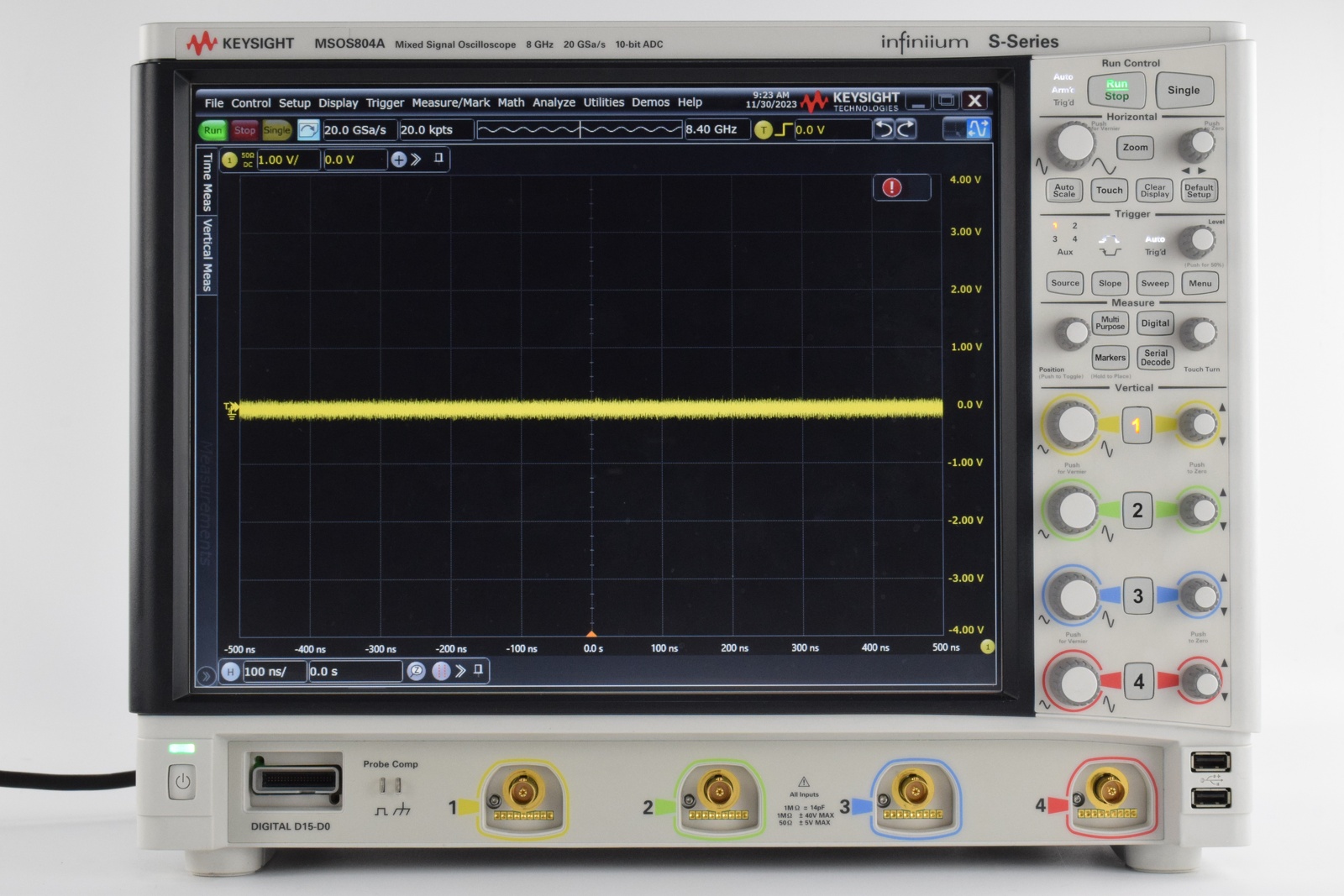The height and width of the screenshot is (896, 1344).
Task: Click the Redo icon in the top toolbar
Action: 906,130
